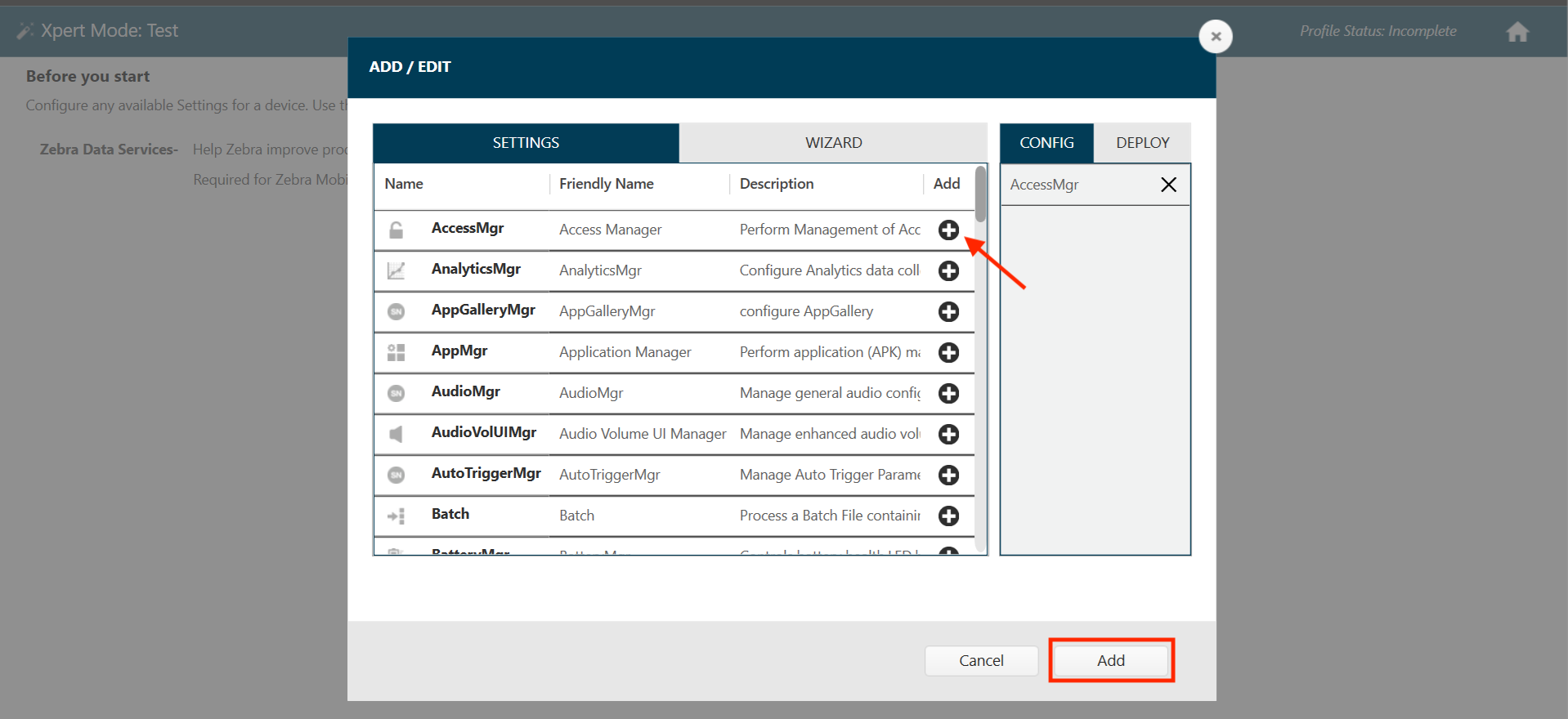Add AccessMgr using its plus icon
Viewport: 1568px width, 719px height.
point(948,230)
